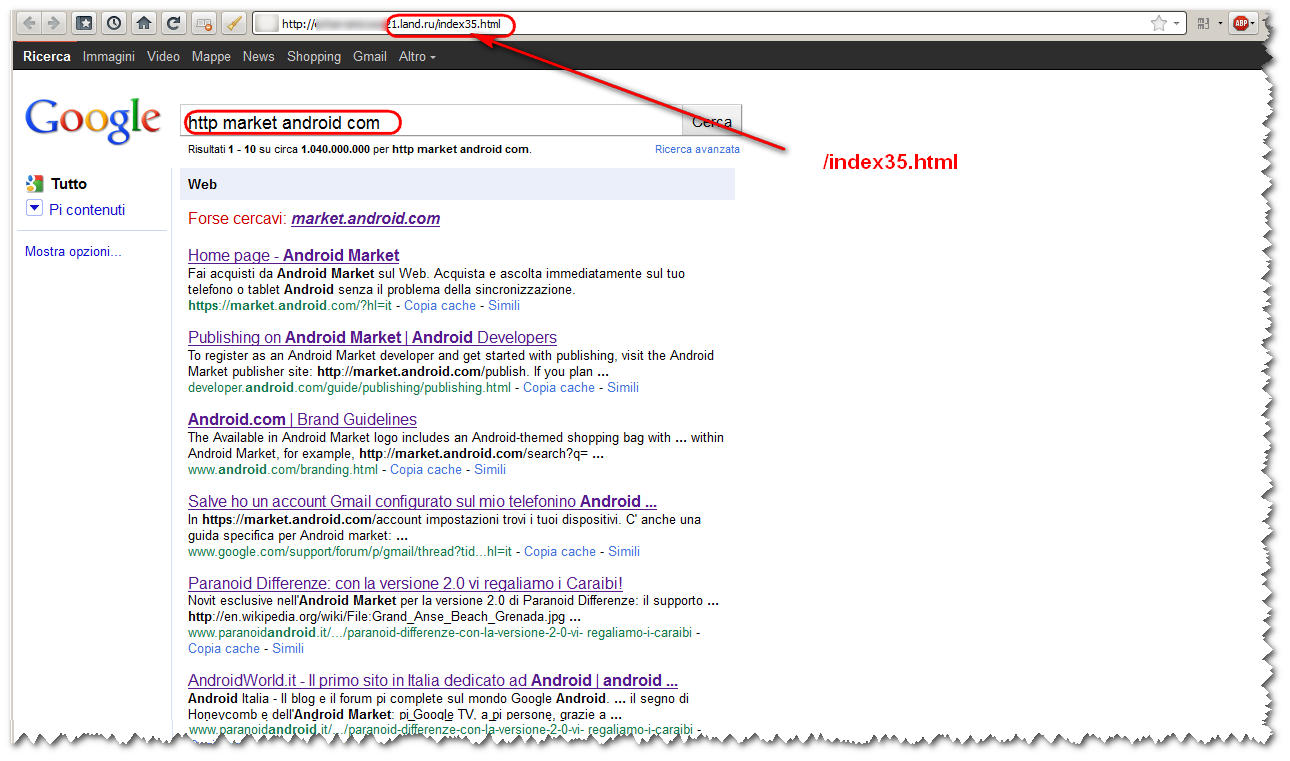The image size is (1290, 761).
Task: Open Salve ho un account Gmail result
Action: point(422,501)
